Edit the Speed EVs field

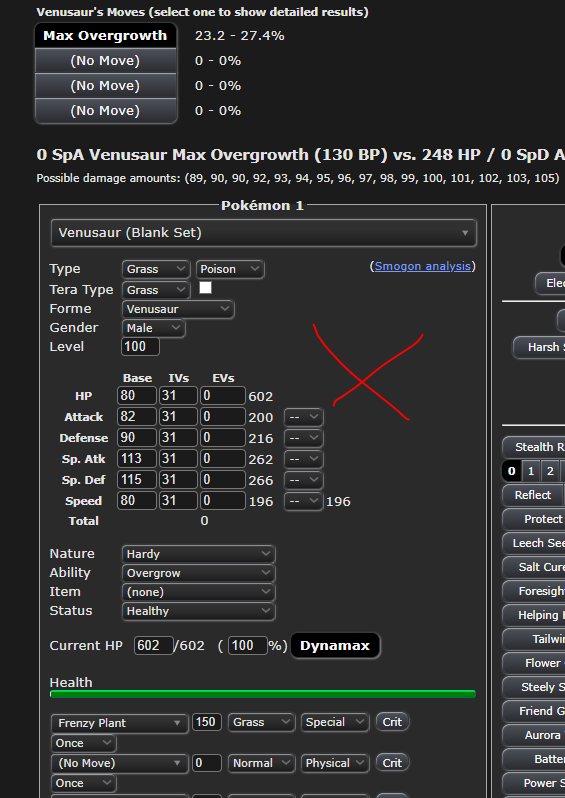tap(222, 500)
